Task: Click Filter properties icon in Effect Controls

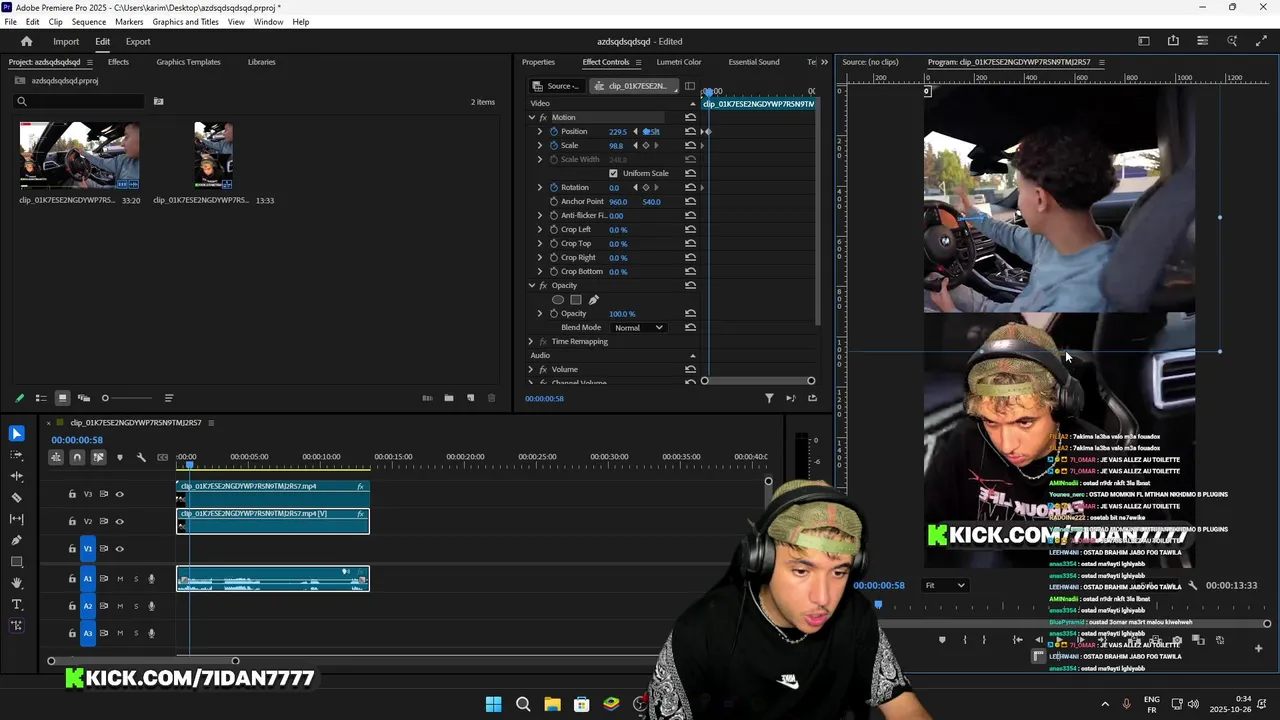Action: tap(769, 398)
